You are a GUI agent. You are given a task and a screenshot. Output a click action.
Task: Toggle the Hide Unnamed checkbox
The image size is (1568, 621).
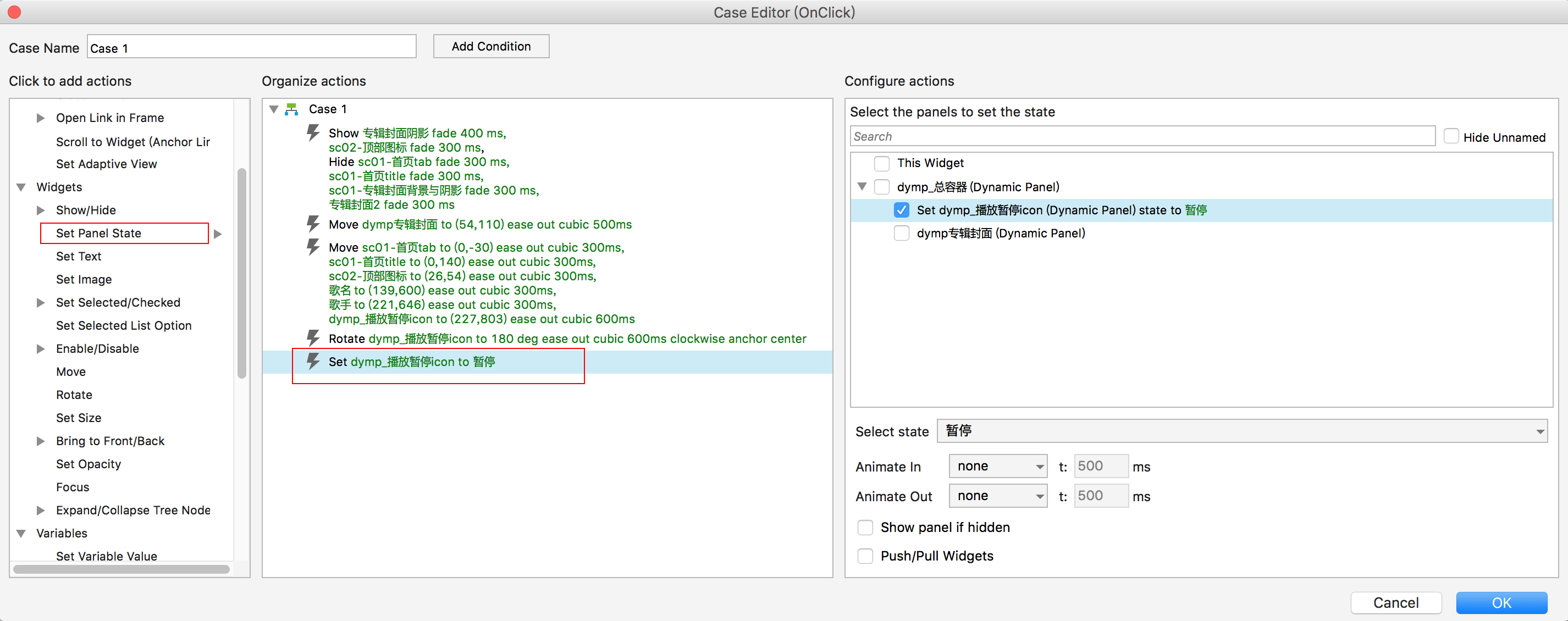(1450, 137)
